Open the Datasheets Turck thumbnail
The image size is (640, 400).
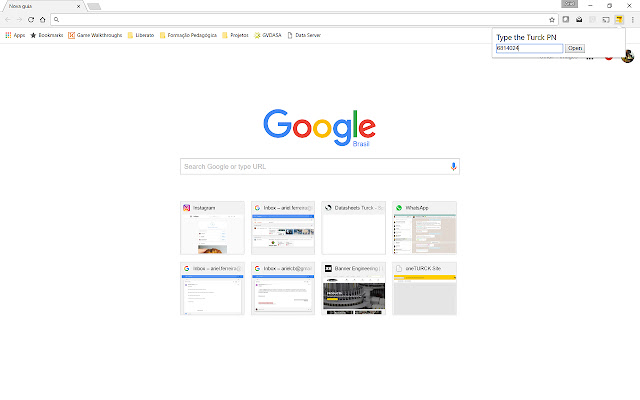click(x=353, y=228)
